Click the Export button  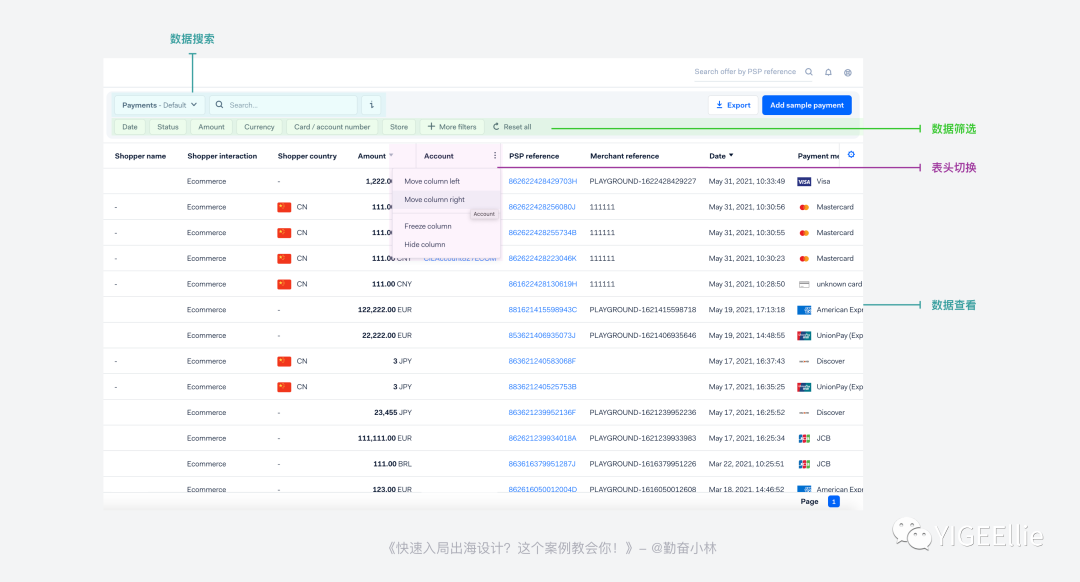733,105
